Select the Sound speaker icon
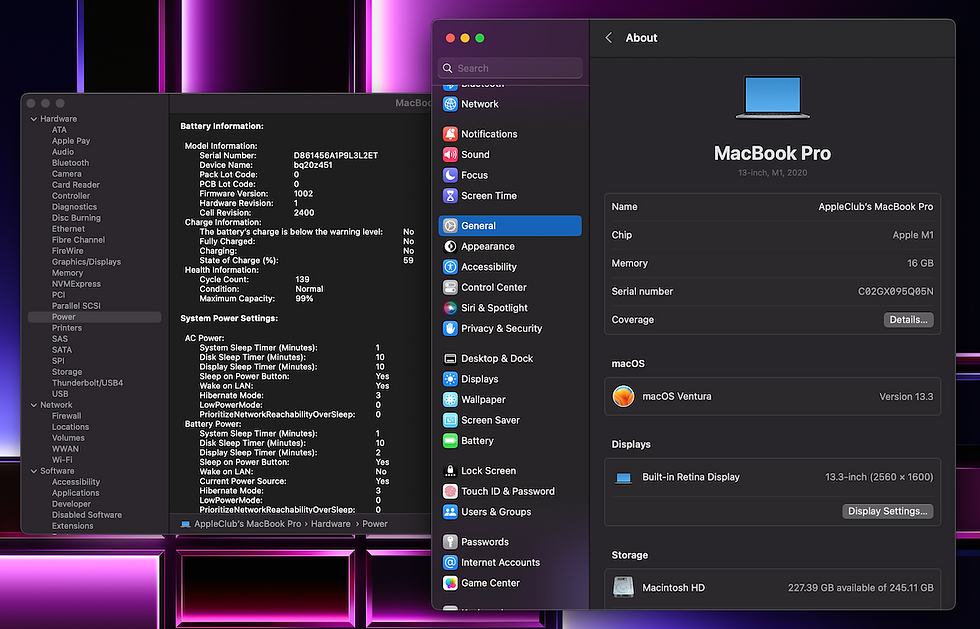Screen dimensions: 980x629 pos(450,154)
